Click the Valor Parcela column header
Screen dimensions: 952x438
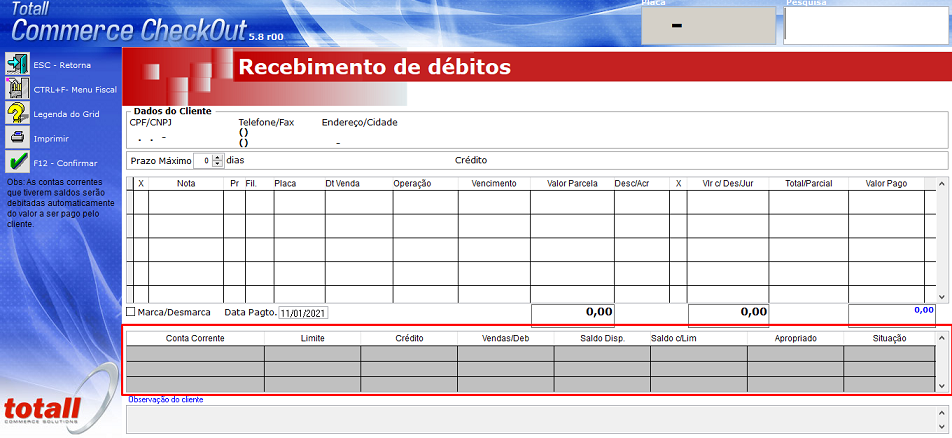tap(572, 183)
